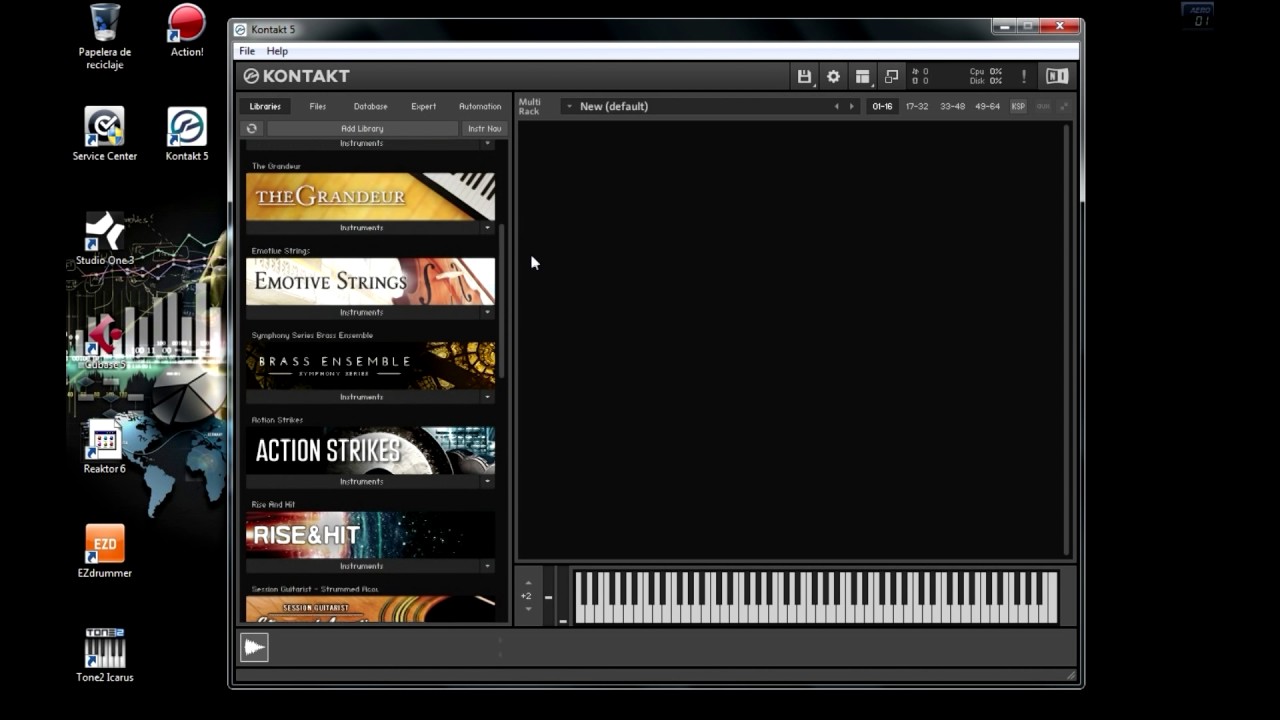The width and height of the screenshot is (1280, 720).
Task: Open Kontakt options gear icon
Action: (x=833, y=76)
